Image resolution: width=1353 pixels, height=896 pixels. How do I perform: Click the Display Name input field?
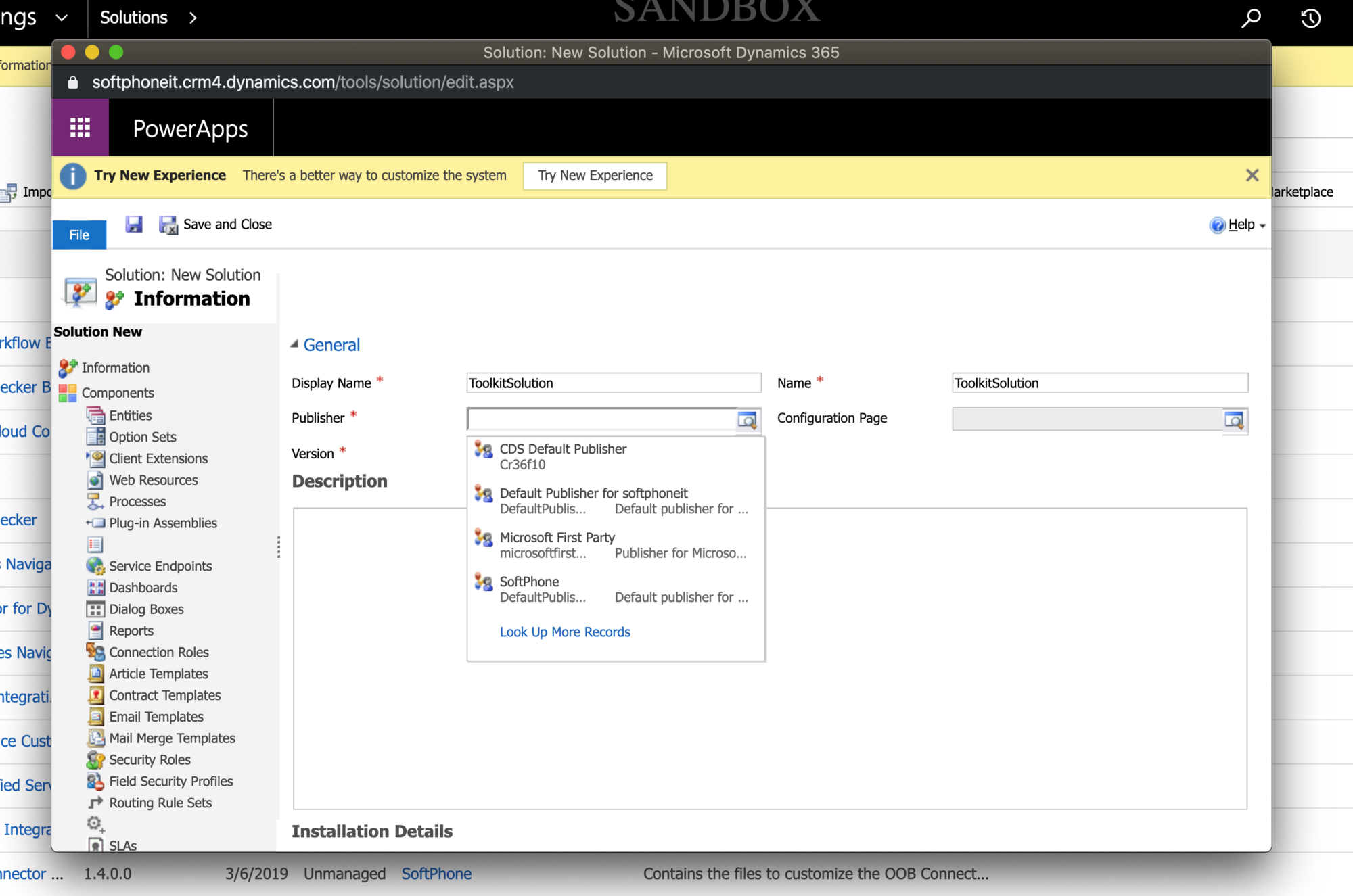pyautogui.click(x=614, y=383)
